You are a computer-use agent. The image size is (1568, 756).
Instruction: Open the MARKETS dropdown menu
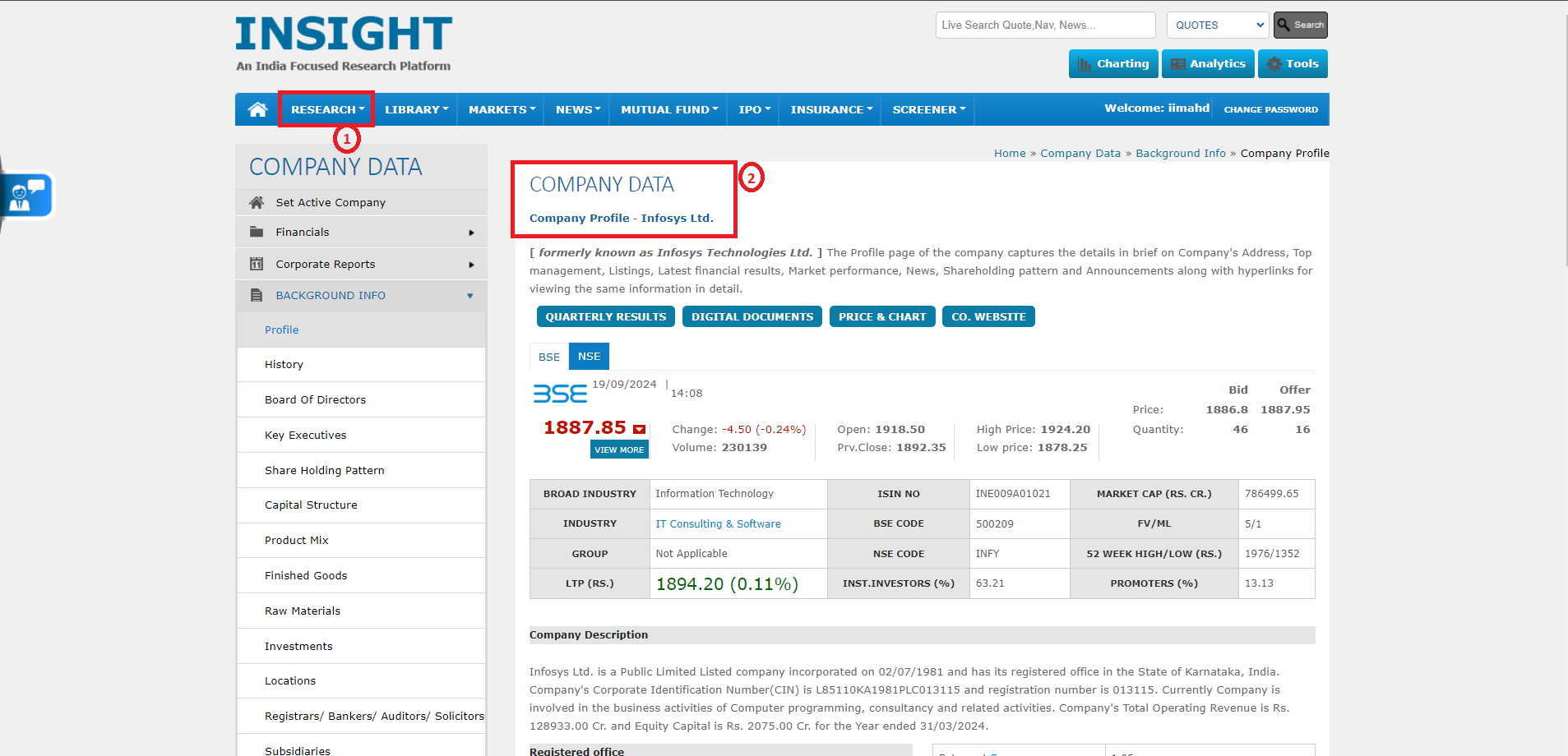[502, 109]
